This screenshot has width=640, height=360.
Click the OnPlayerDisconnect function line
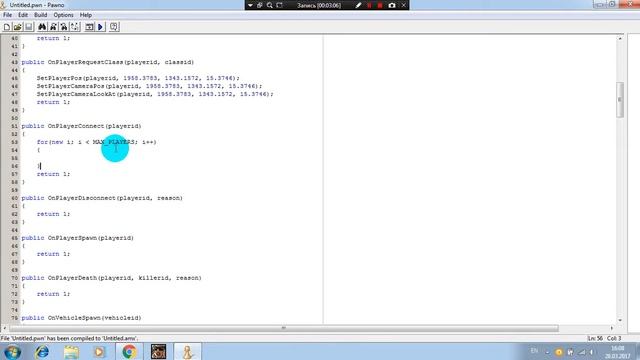coord(102,198)
